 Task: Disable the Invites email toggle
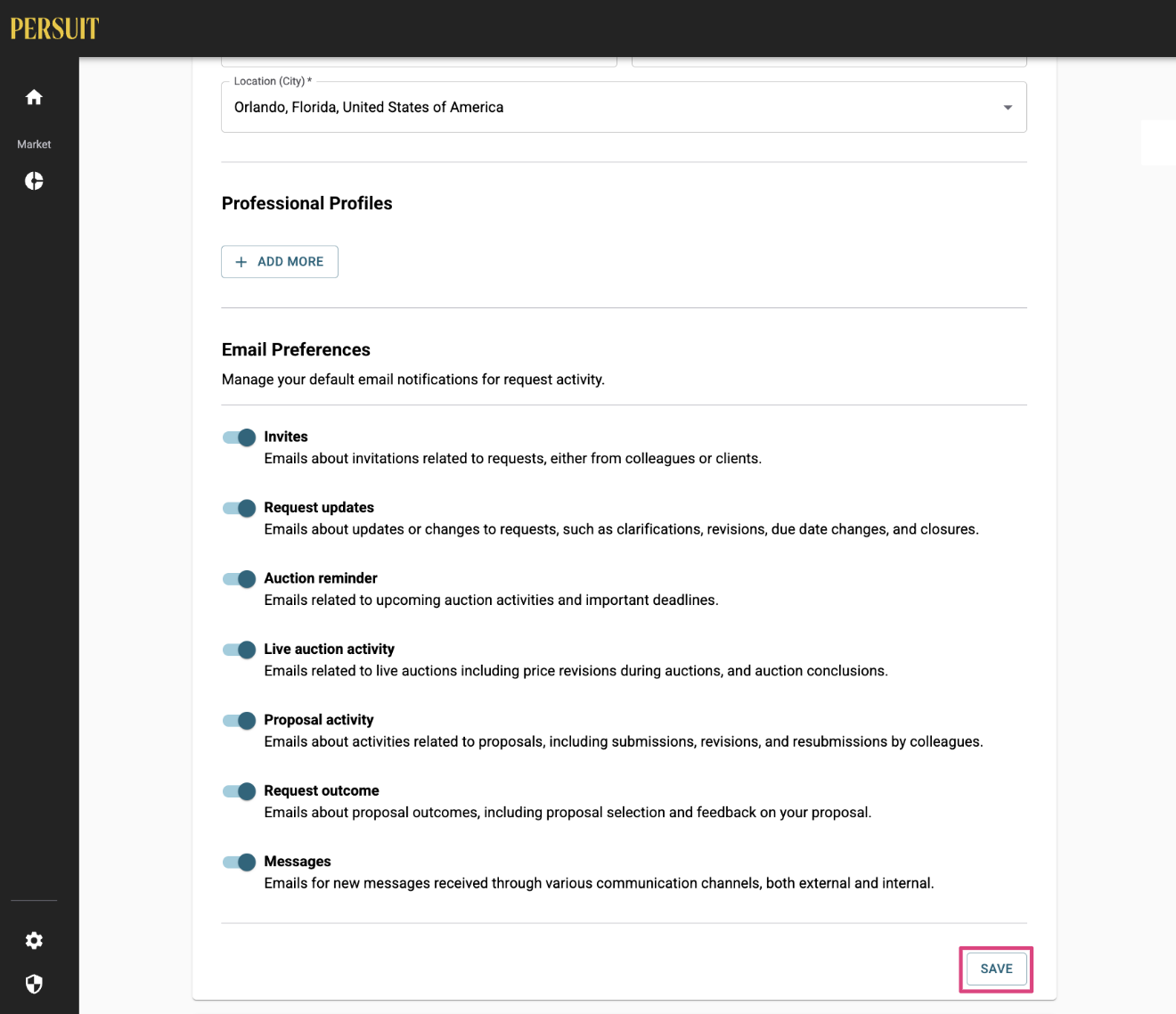(x=239, y=437)
